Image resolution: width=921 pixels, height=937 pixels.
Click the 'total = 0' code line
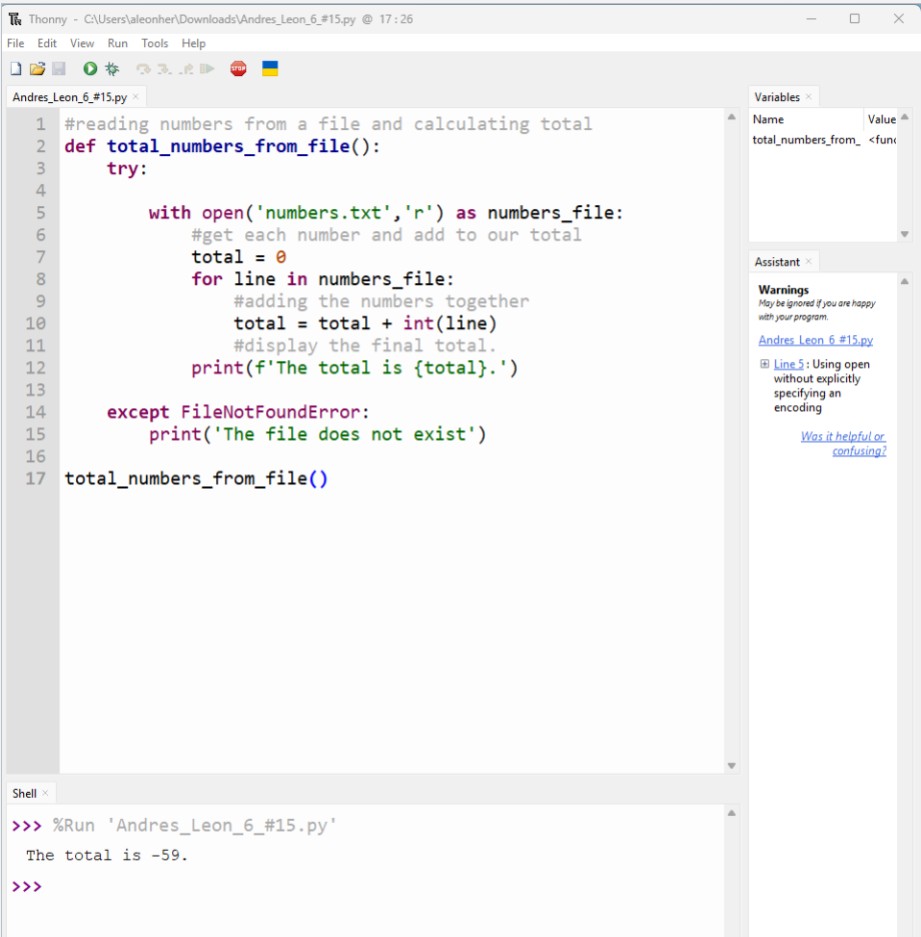(238, 257)
